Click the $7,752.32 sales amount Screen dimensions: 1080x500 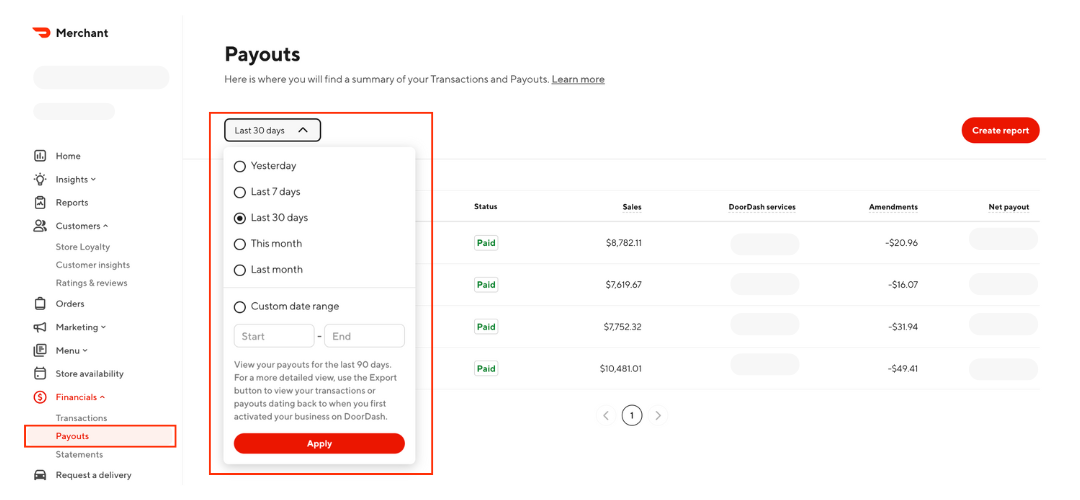[x=623, y=326]
